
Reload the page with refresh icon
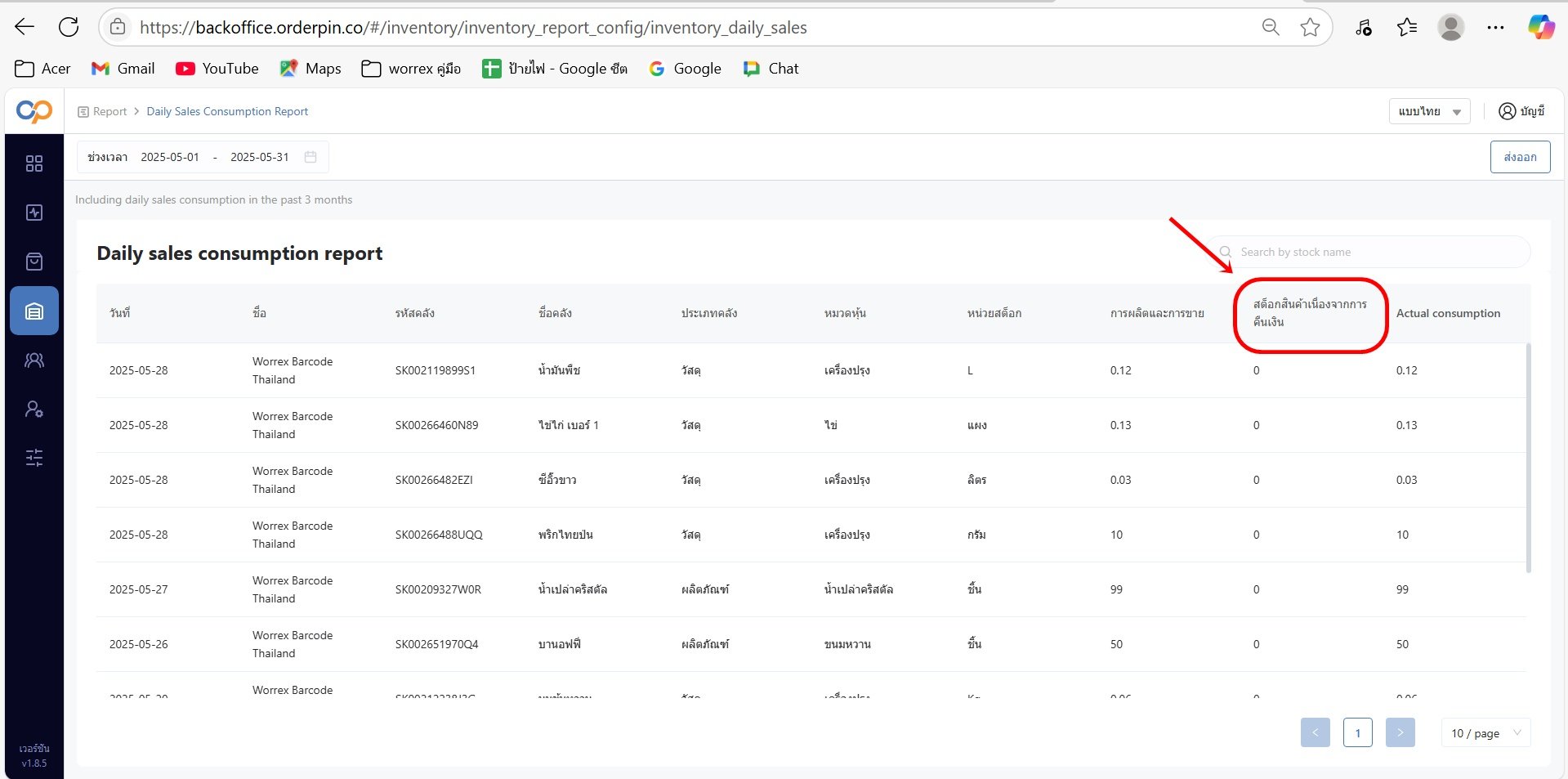[x=69, y=27]
